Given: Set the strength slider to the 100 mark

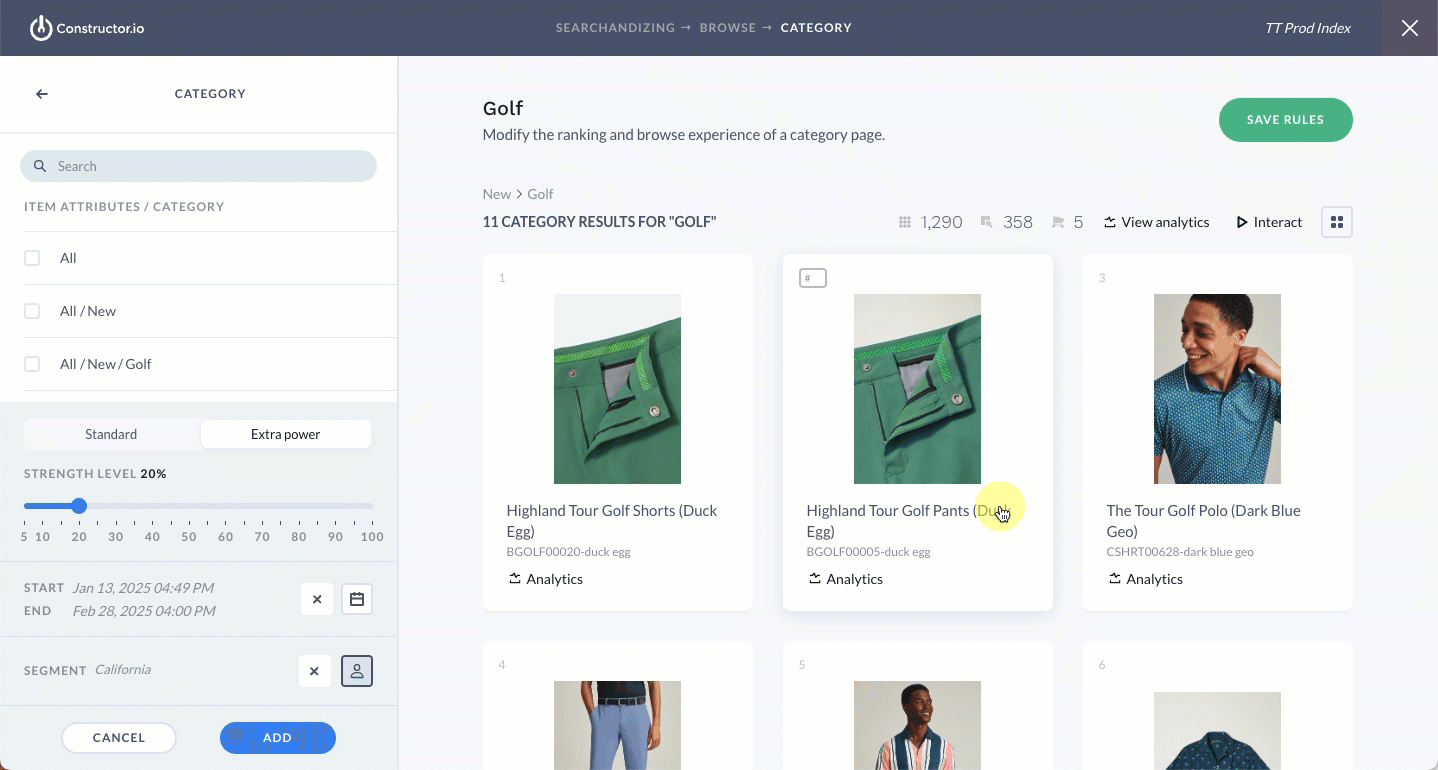Looking at the screenshot, I should pyautogui.click(x=372, y=506).
